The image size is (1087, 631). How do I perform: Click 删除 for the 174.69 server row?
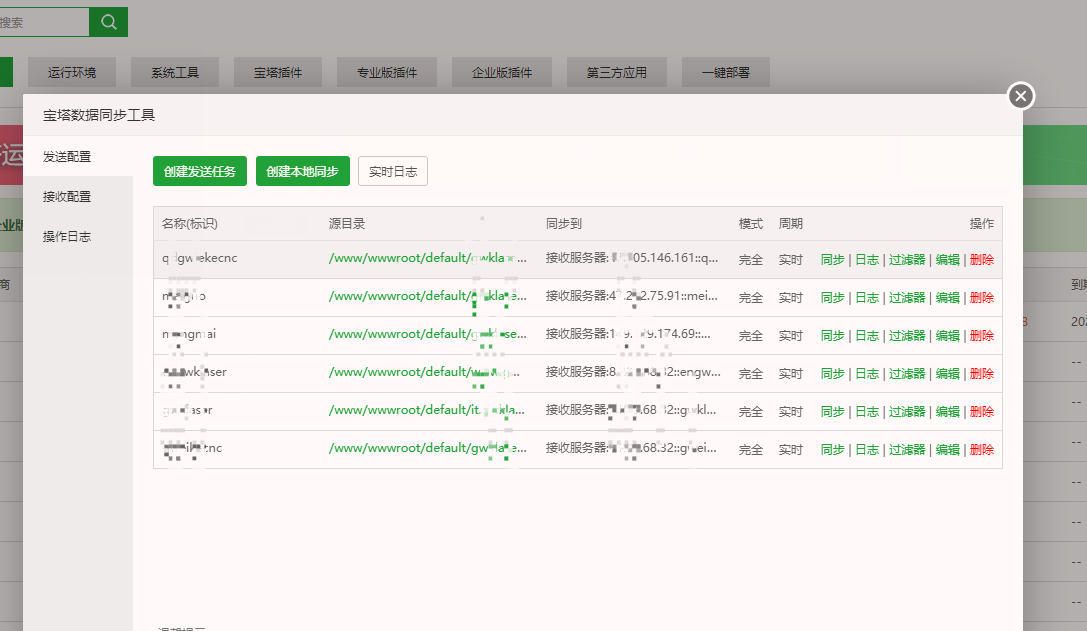click(x=982, y=336)
